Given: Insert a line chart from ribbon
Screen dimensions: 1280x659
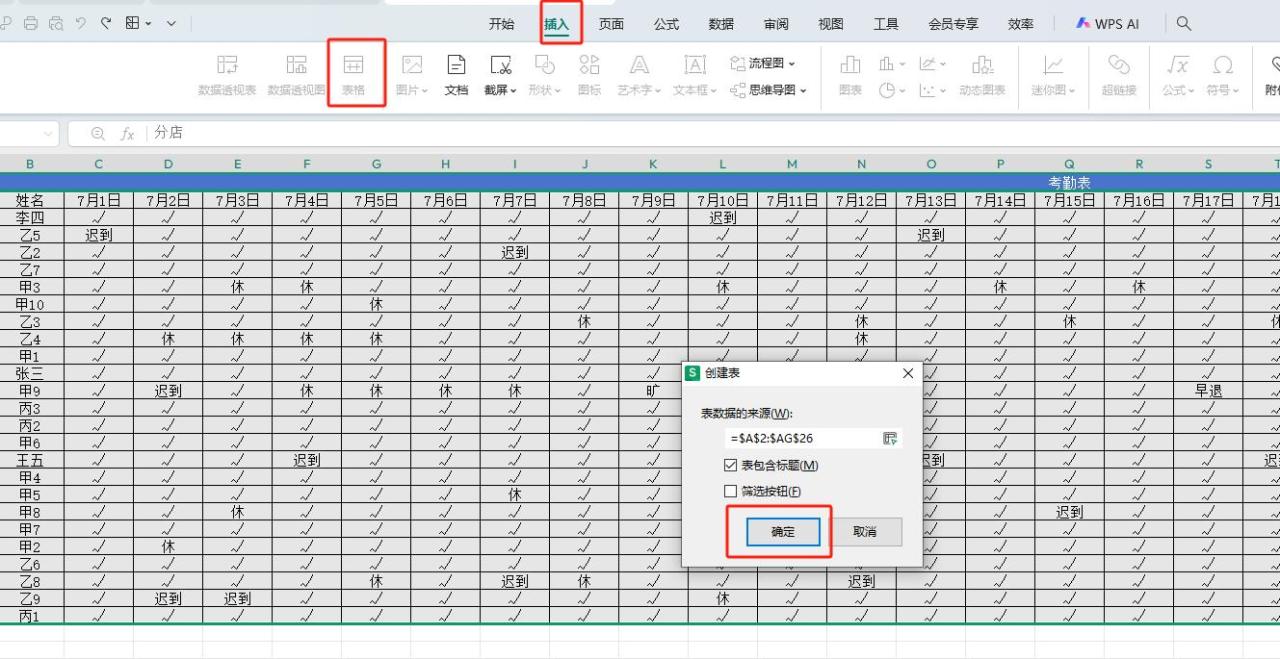Looking at the screenshot, I should [x=932, y=64].
